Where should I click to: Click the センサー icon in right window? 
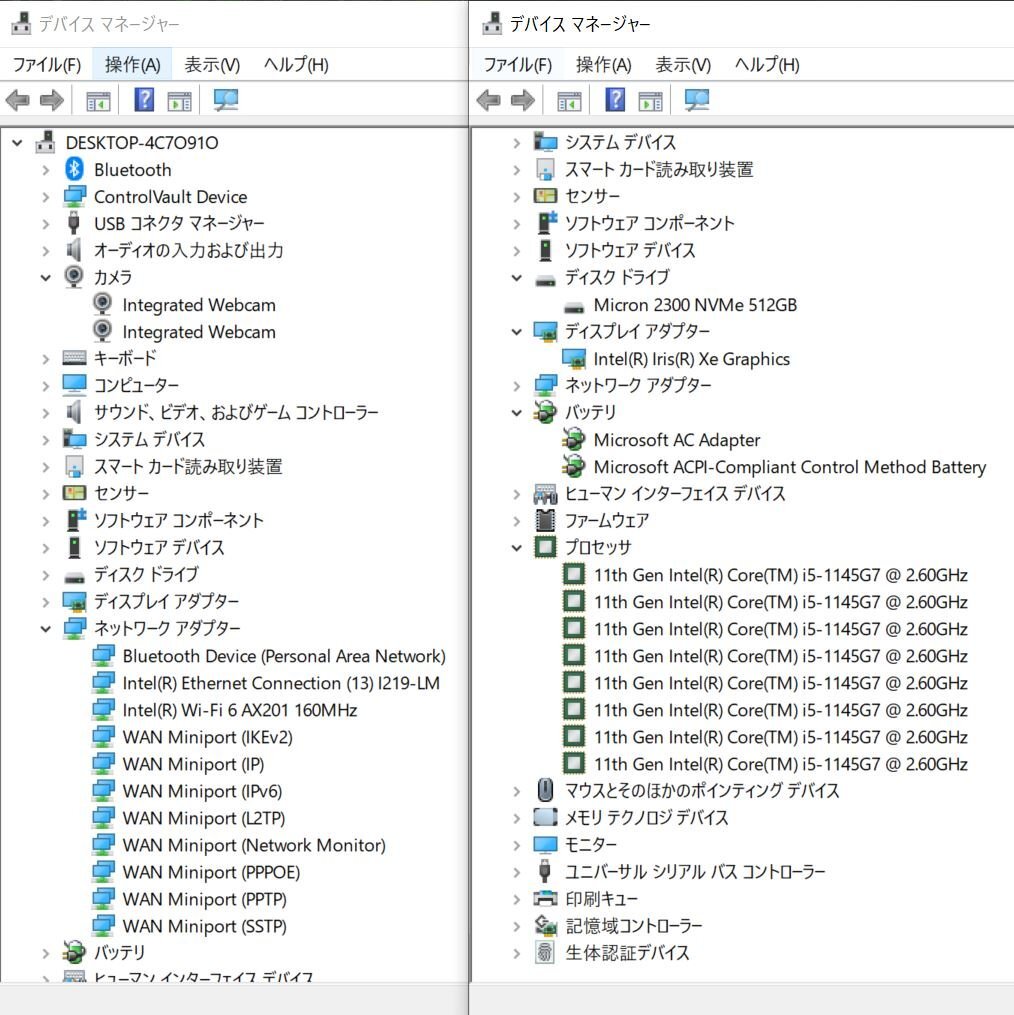coord(545,195)
